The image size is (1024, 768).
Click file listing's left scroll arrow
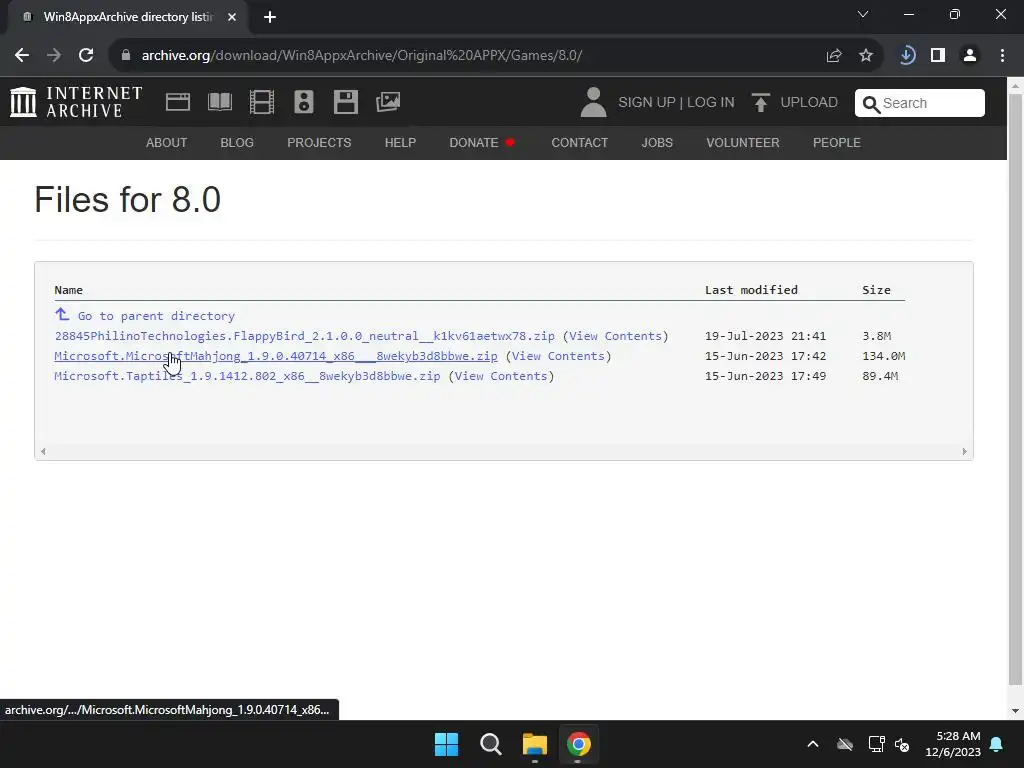coord(43,451)
